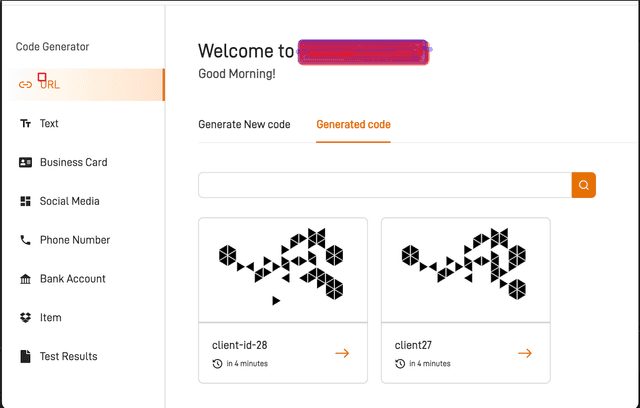The height and width of the screenshot is (408, 640).
Task: Open the Social Media menu label
Action: pyautogui.click(x=70, y=201)
